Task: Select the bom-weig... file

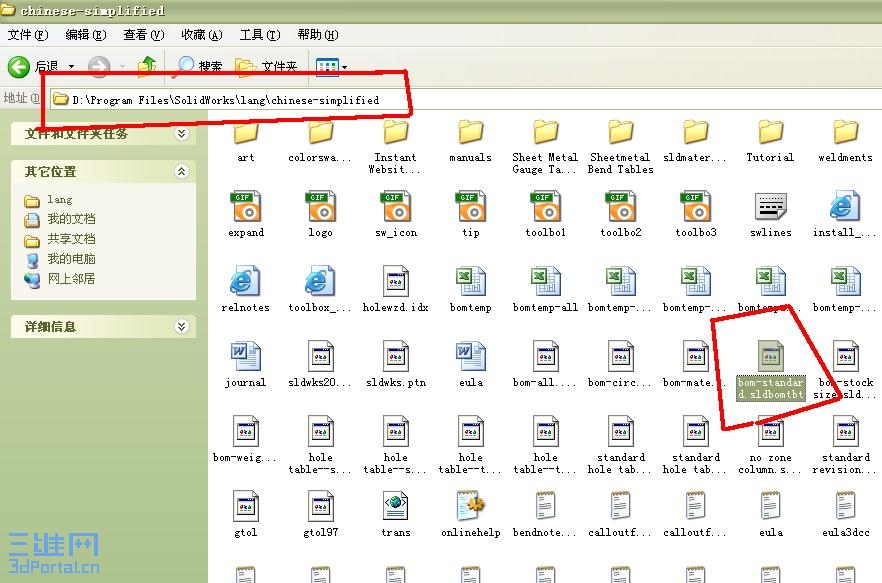Action: pyautogui.click(x=245, y=439)
